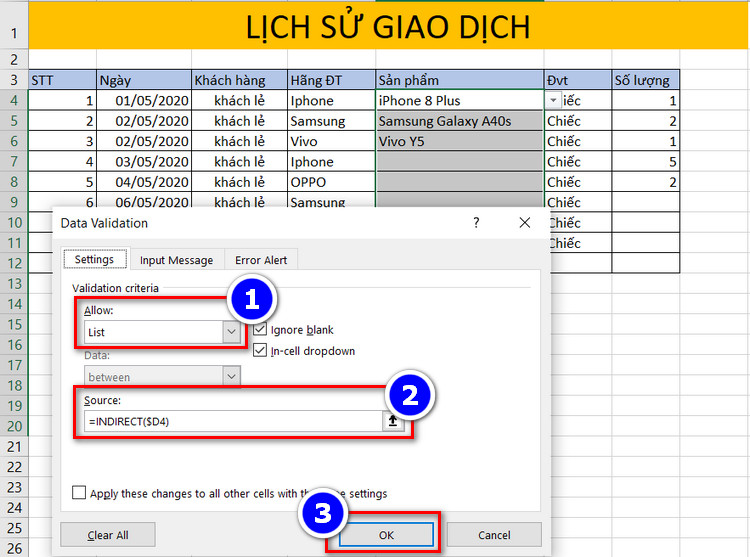Select the Vivo cell in Hãng ĐT column
The width and height of the screenshot is (750, 557).
[x=331, y=142]
